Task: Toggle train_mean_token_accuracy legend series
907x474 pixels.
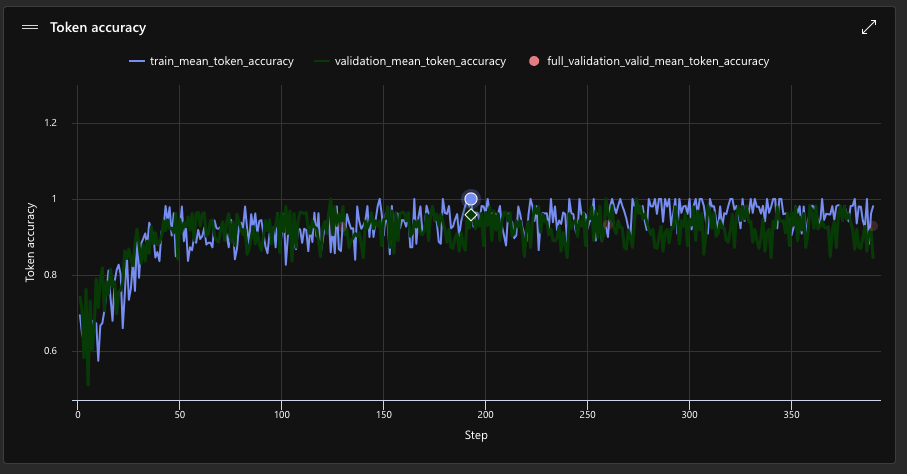Action: tap(211, 61)
